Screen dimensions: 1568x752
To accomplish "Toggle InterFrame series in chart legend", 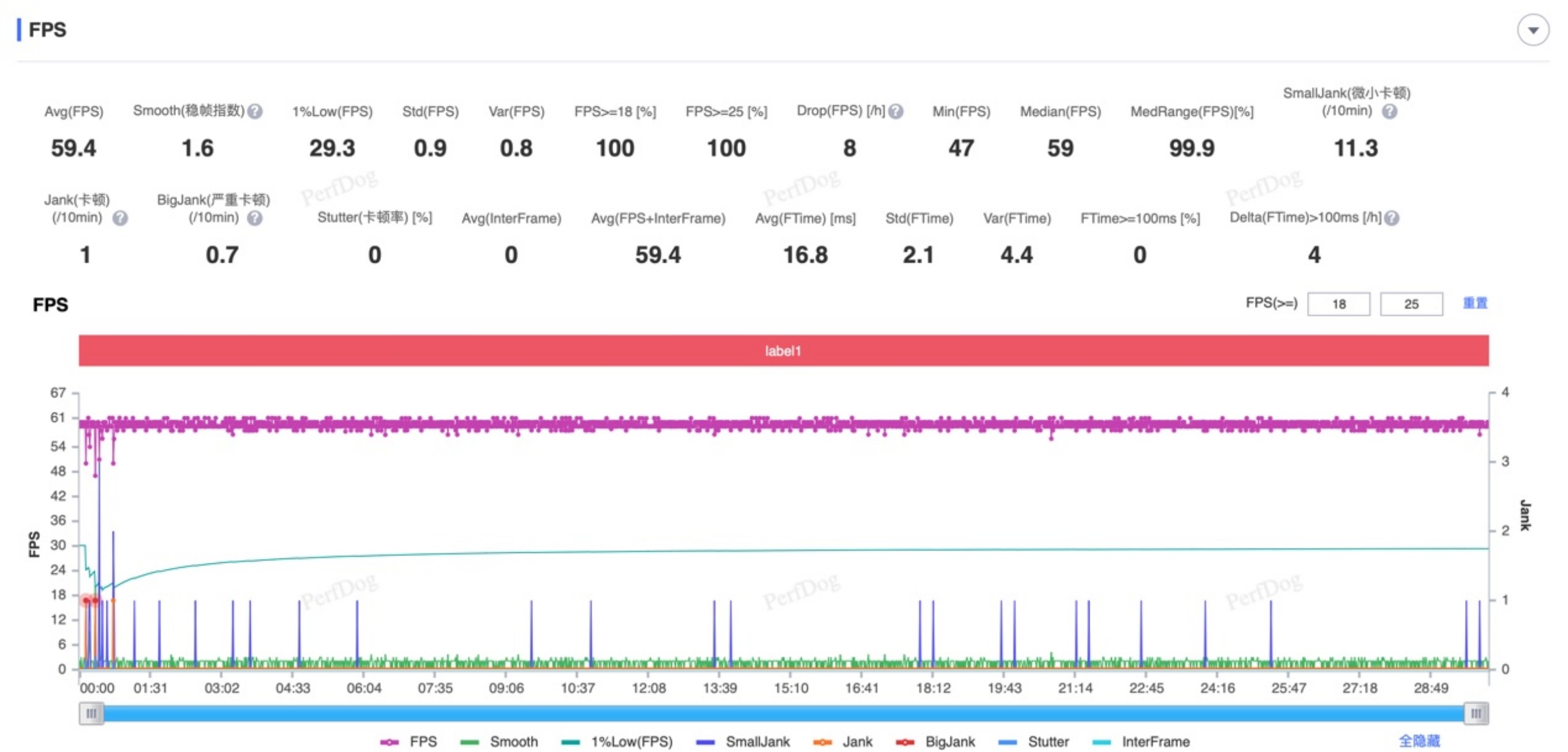I will point(1140,741).
